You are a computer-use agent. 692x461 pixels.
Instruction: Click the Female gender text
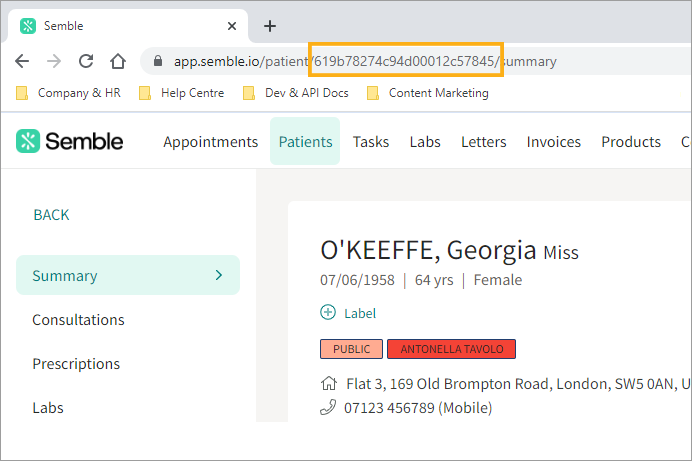(498, 280)
